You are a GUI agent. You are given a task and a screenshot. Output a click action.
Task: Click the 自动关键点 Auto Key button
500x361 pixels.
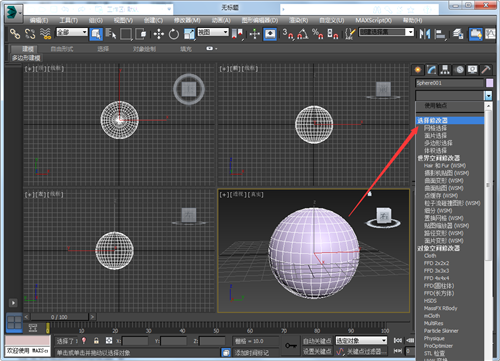317,341
